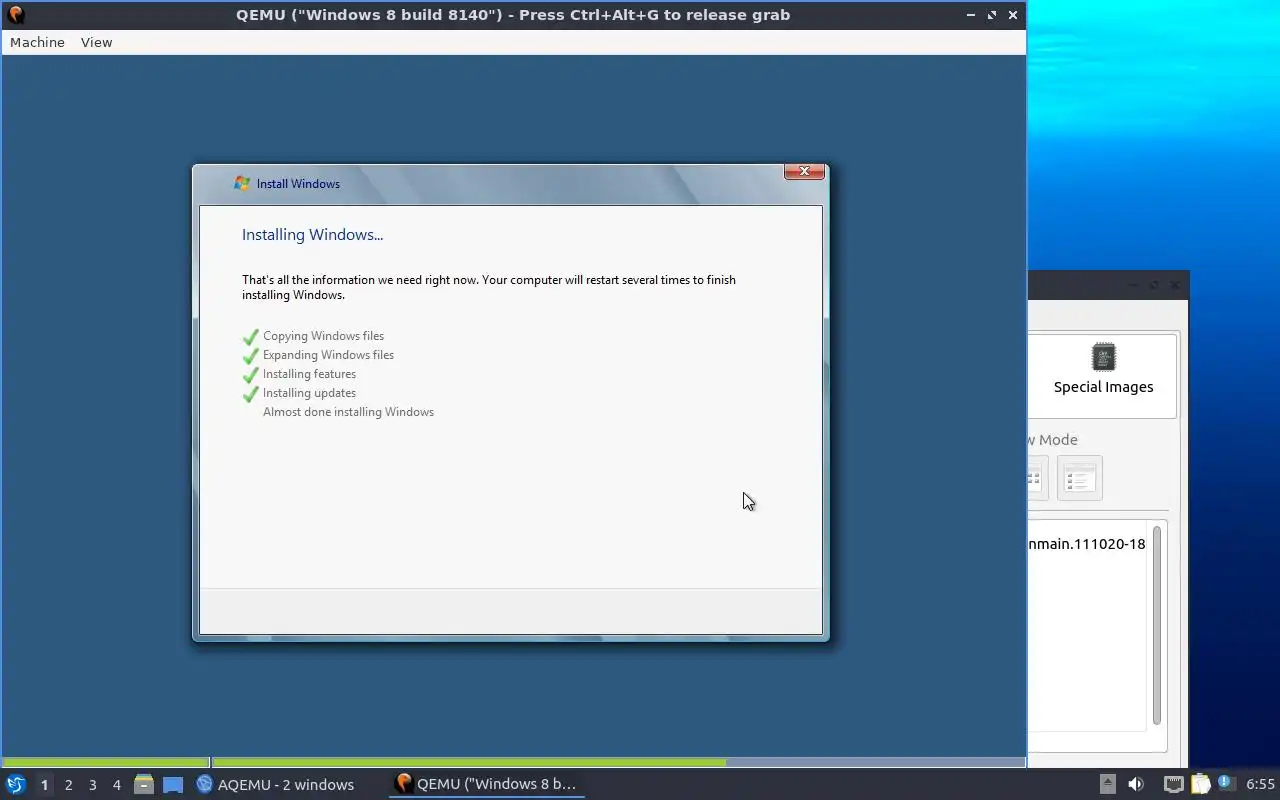
Task: Maximize the QEMU window
Action: click(x=992, y=15)
